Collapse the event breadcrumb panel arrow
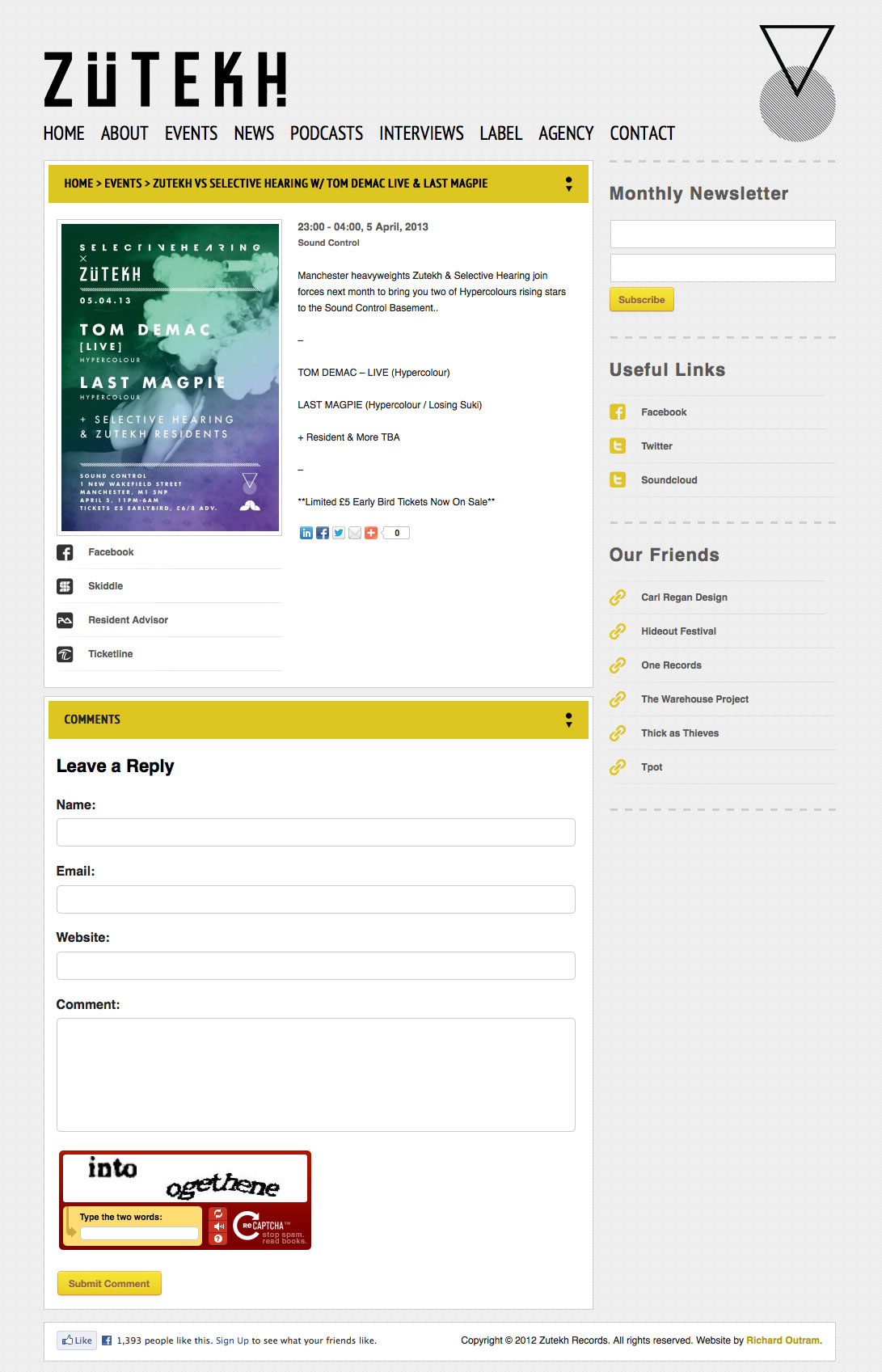This screenshot has width=882, height=1372. (569, 184)
